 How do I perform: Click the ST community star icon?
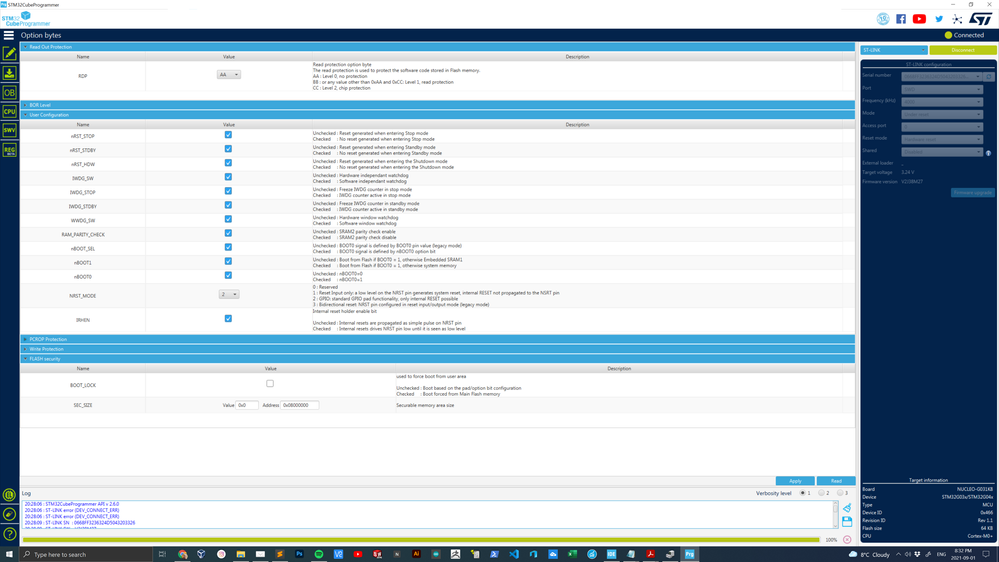(x=957, y=19)
